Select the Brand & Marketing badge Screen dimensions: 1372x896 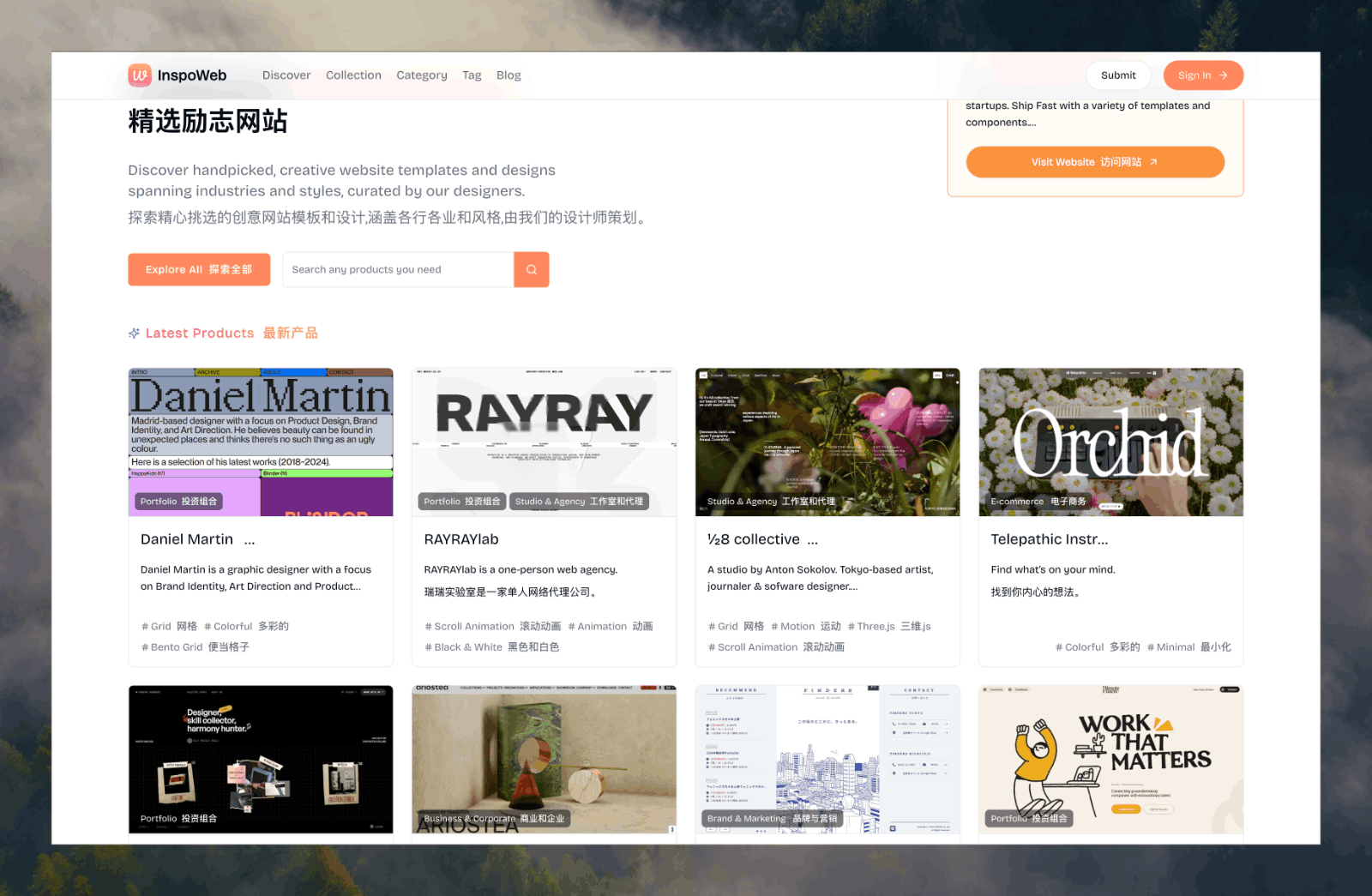point(772,819)
